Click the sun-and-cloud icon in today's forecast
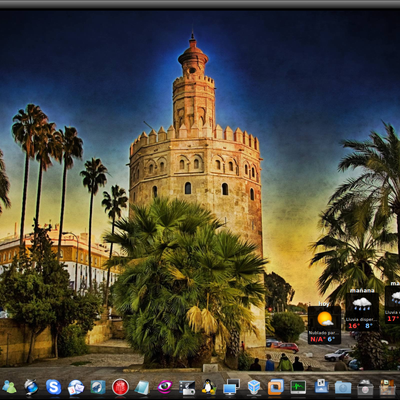The height and width of the screenshot is (400, 400). [x=325, y=319]
